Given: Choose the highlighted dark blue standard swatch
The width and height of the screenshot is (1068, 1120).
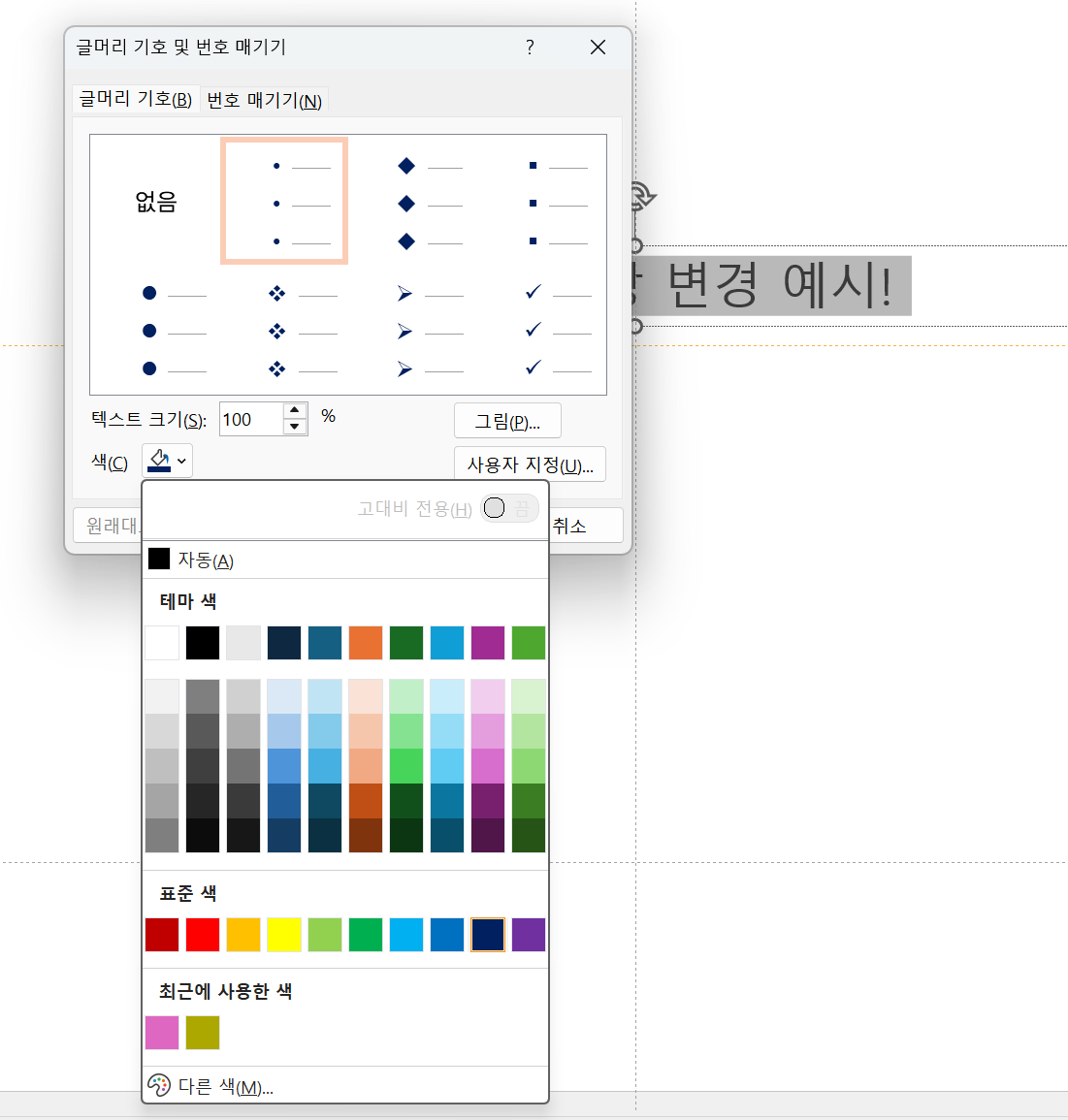Looking at the screenshot, I should (488, 935).
